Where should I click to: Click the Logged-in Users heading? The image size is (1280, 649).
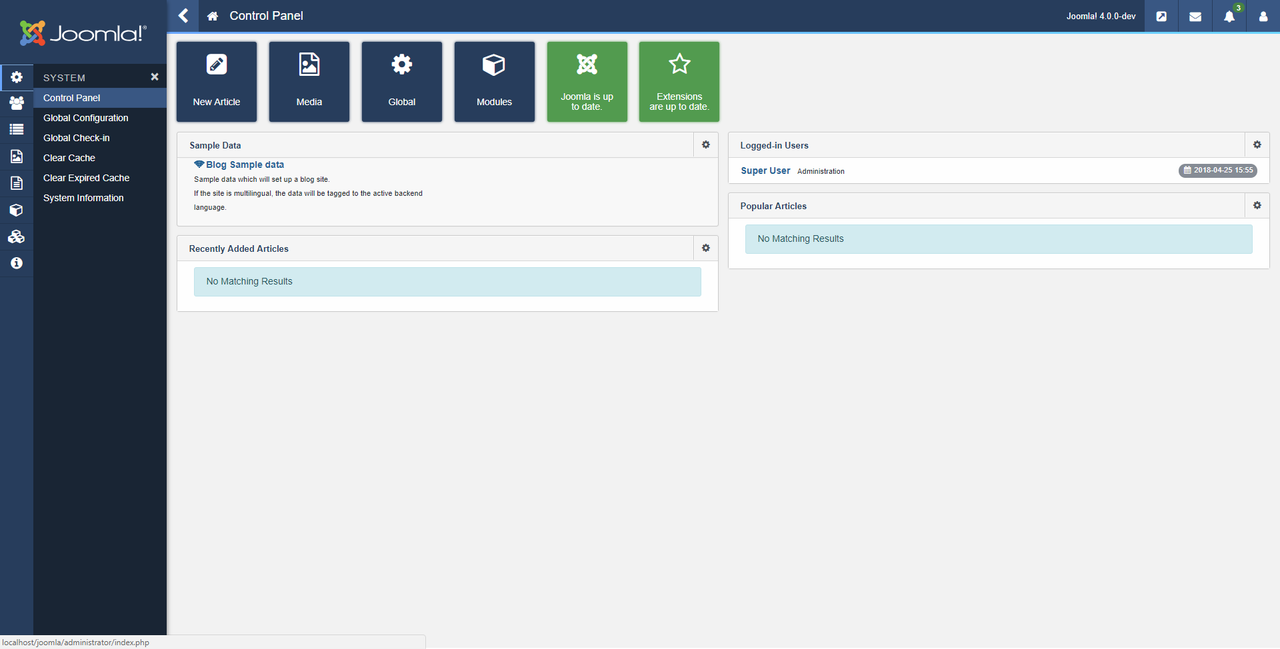coord(774,145)
